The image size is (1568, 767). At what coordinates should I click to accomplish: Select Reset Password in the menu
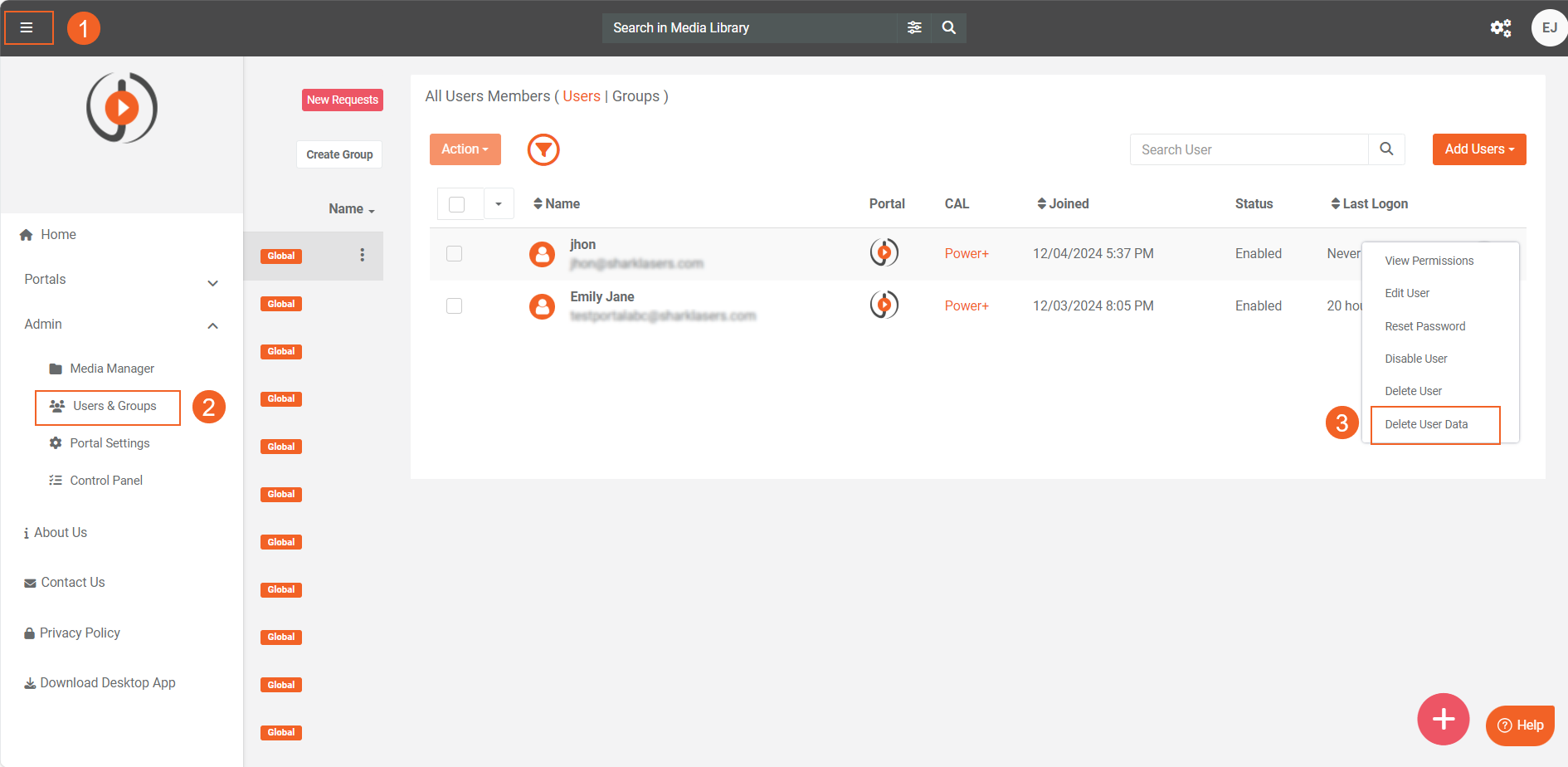tap(1424, 326)
